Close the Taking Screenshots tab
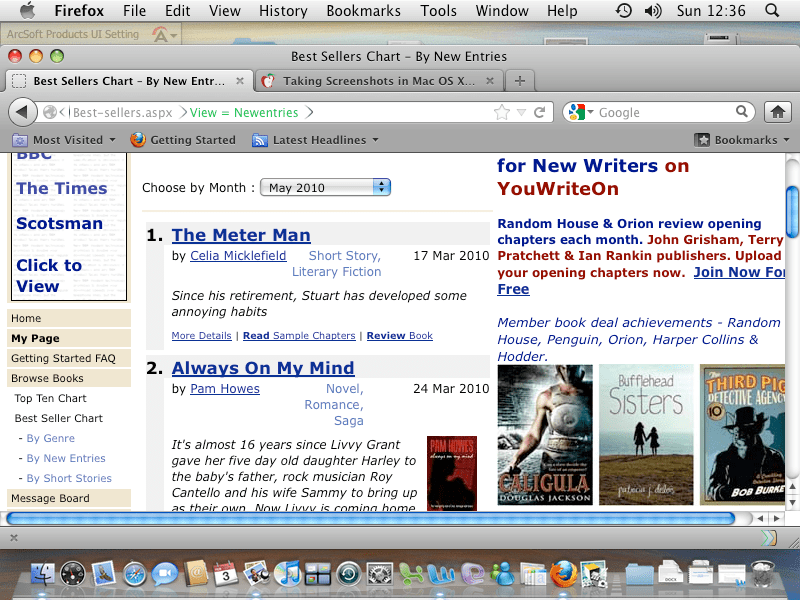Viewport: 800px width, 600px height. click(x=490, y=81)
